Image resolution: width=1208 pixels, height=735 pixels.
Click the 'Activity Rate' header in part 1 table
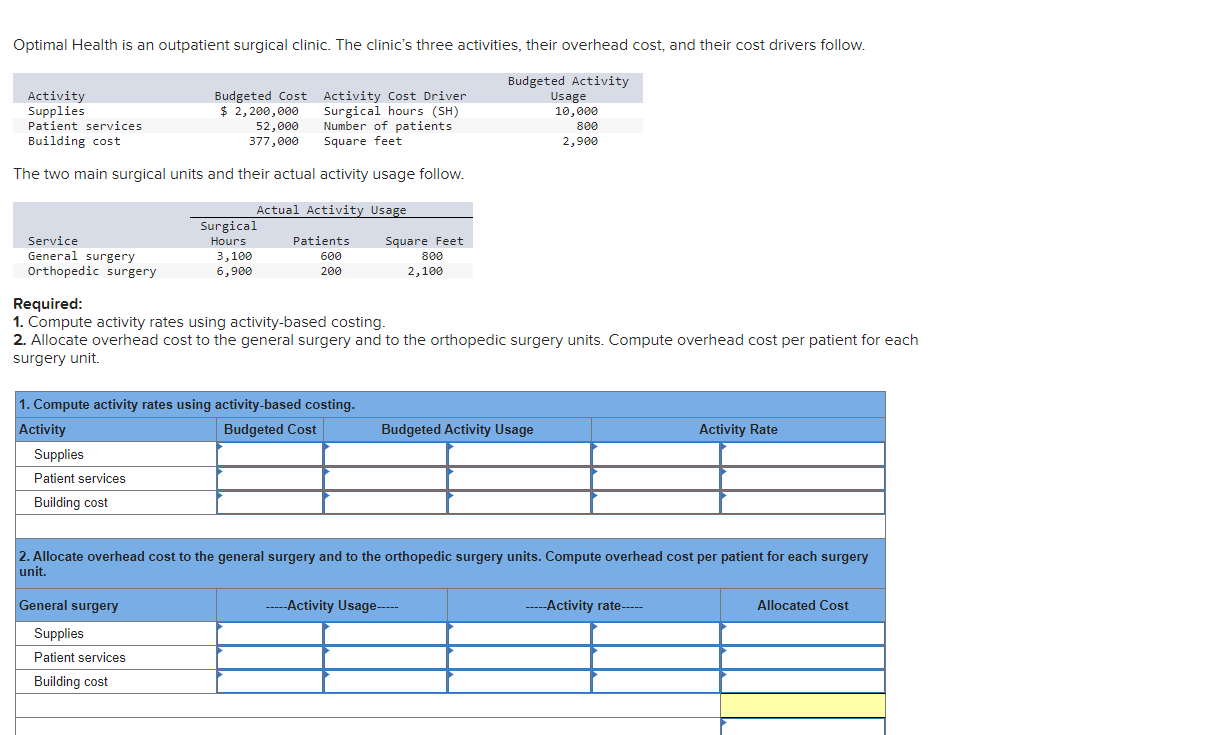(738, 430)
